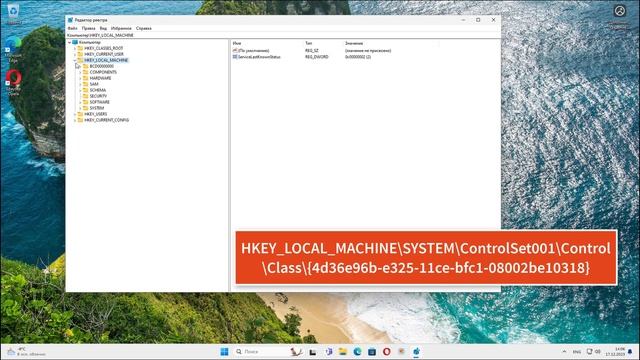Open the Вид menu
640x360 pixels.
(x=103, y=28)
